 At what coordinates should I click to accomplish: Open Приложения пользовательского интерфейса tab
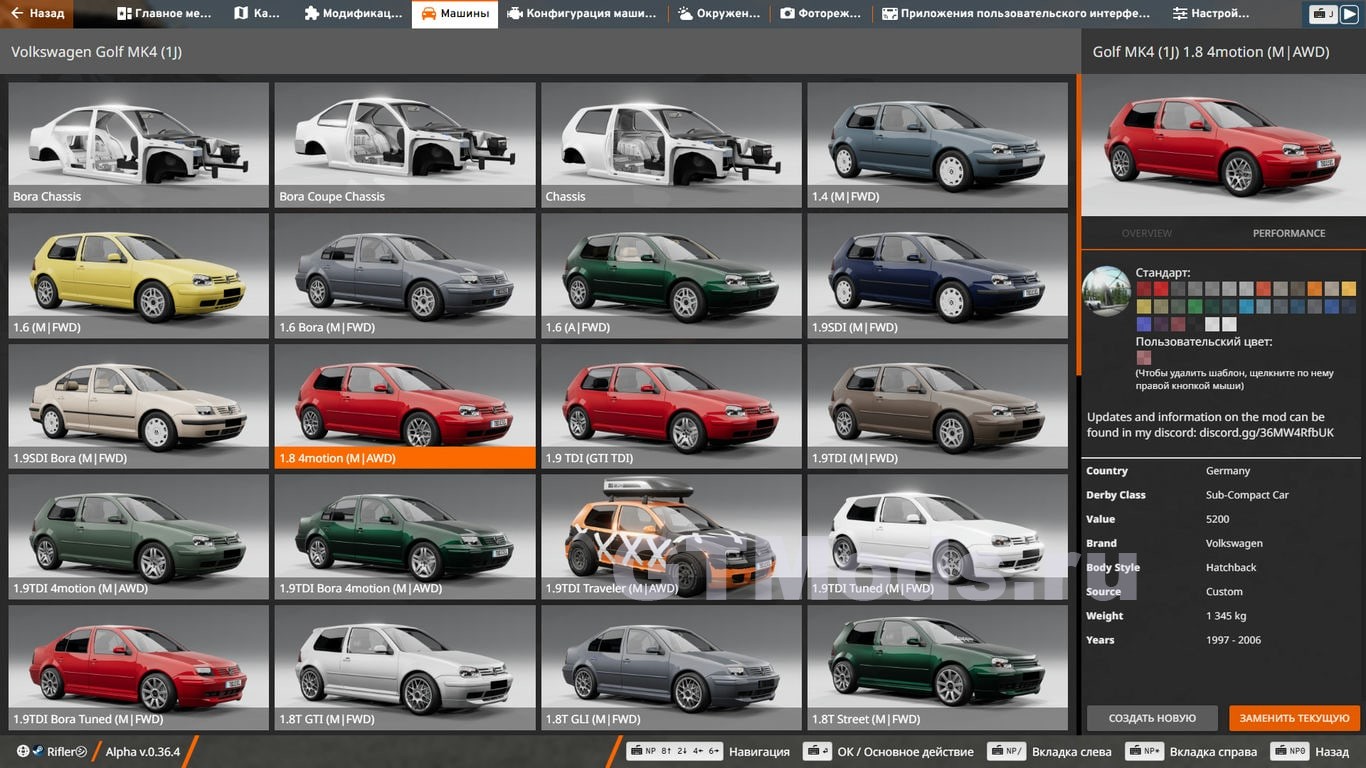(x=1015, y=14)
